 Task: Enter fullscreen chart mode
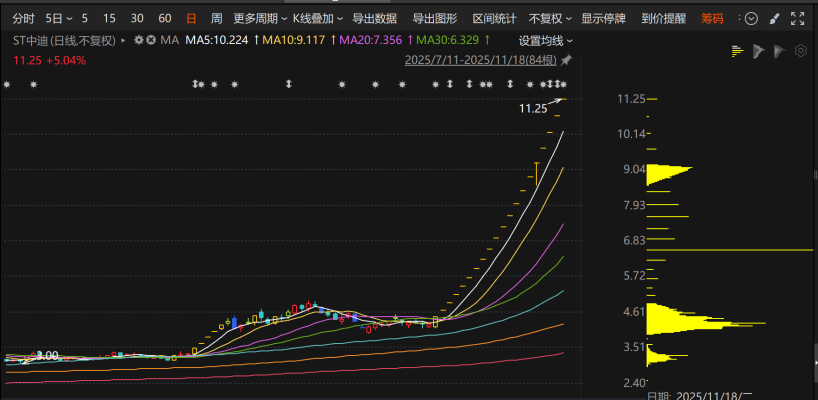tap(797, 18)
